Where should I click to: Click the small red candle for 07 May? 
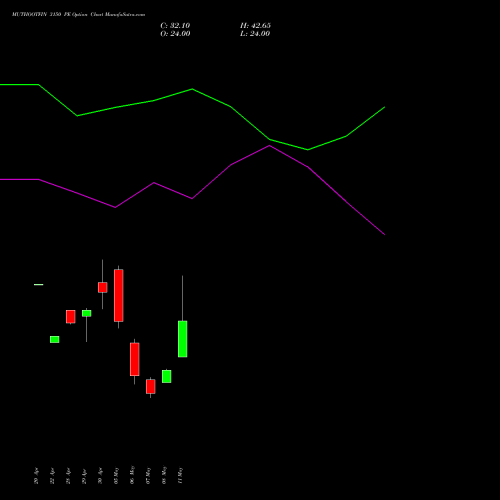[151, 386]
